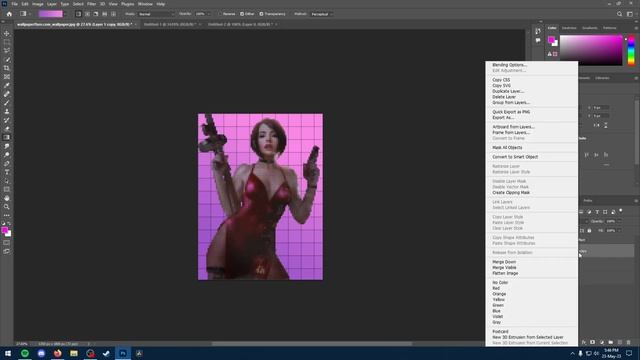Select the Path Selection tool
This screenshot has height=360, width=640.
(7, 181)
